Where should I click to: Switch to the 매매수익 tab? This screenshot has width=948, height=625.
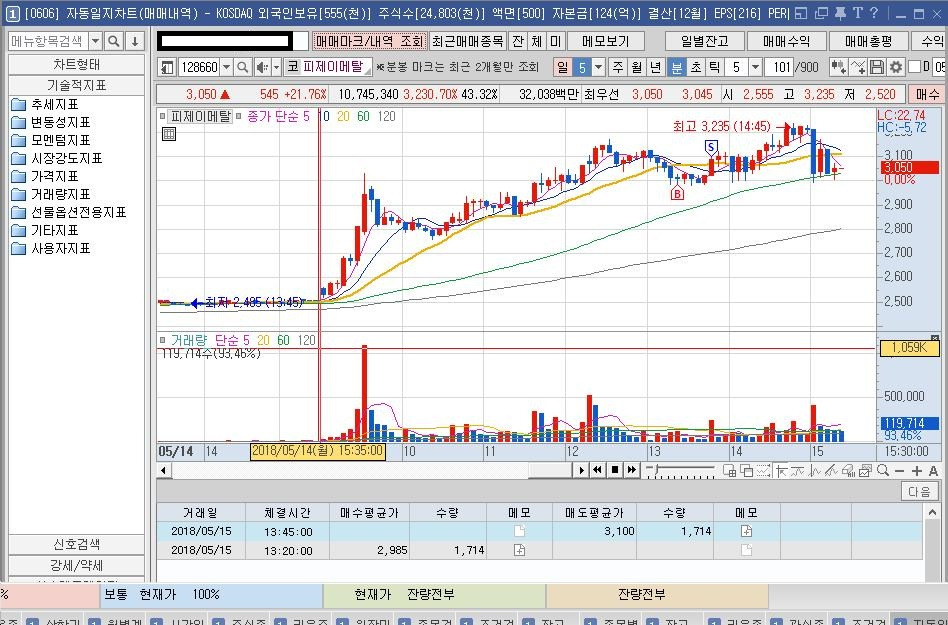786,41
